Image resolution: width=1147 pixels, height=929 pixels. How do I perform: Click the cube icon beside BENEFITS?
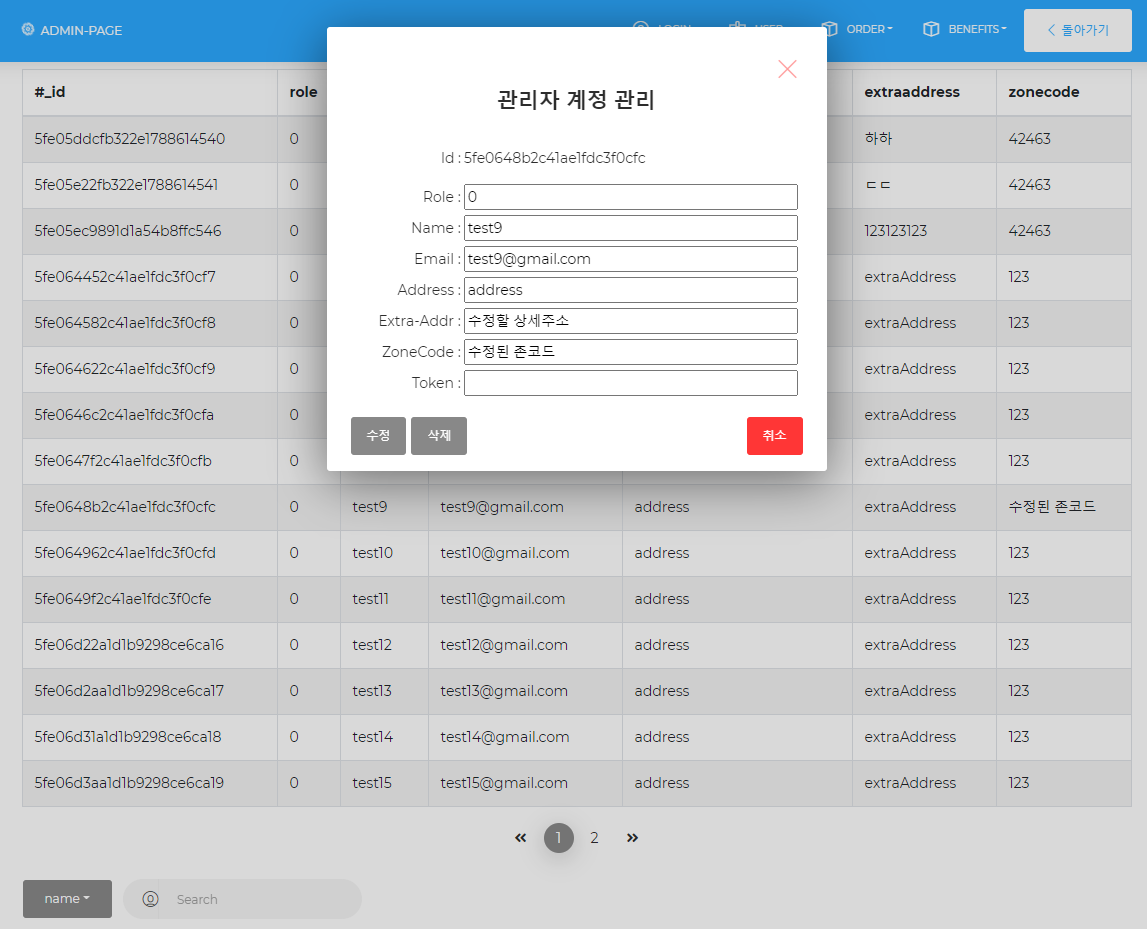[x=933, y=29]
